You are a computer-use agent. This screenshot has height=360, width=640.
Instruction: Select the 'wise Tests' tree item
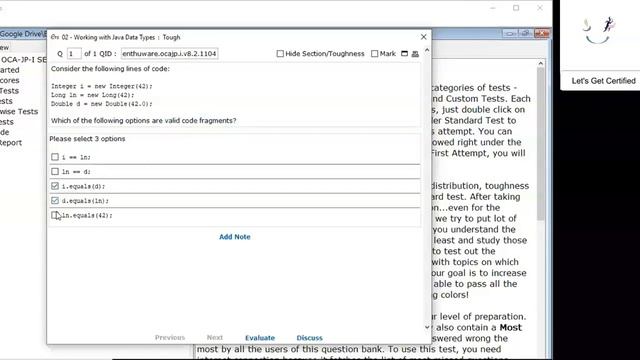point(19,111)
